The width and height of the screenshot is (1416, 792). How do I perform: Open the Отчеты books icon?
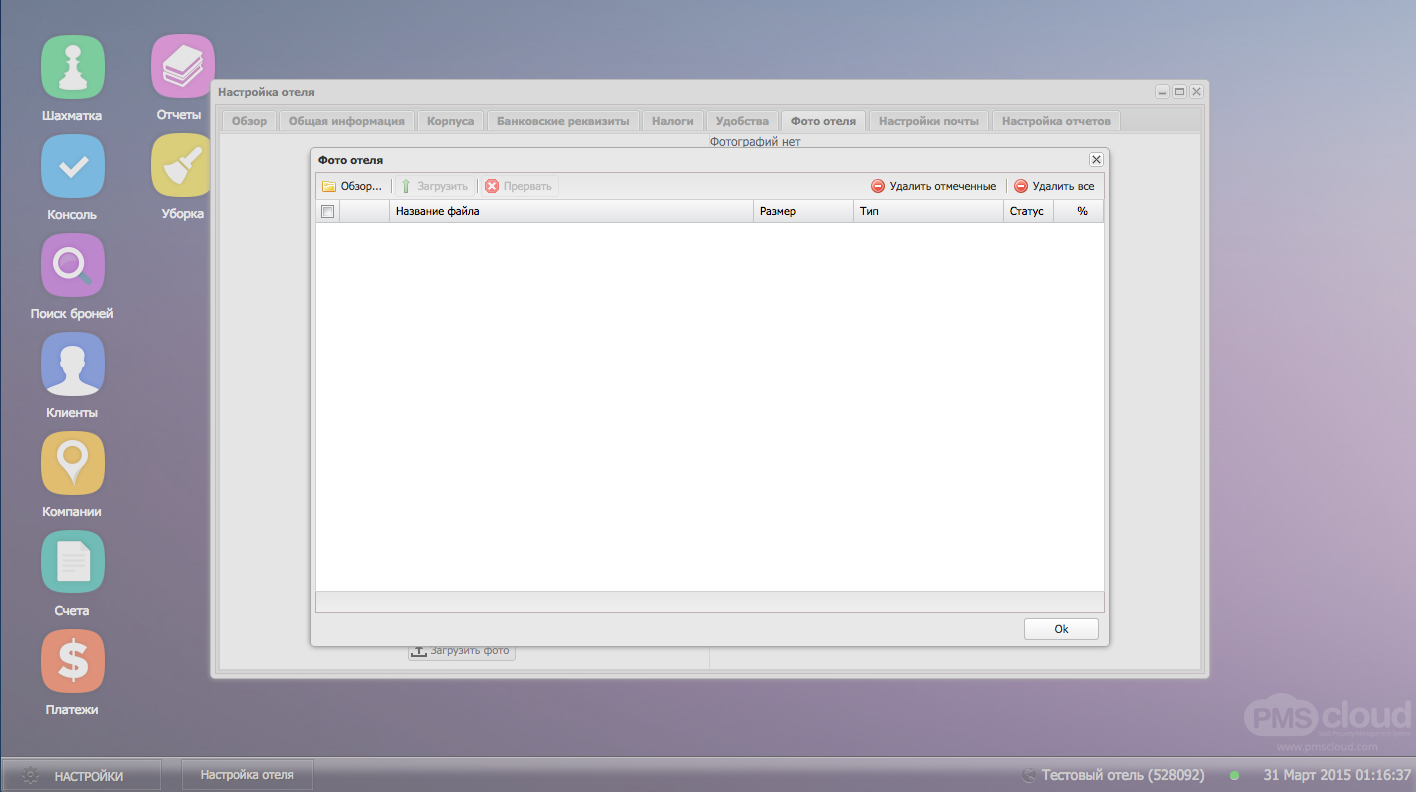pos(182,67)
